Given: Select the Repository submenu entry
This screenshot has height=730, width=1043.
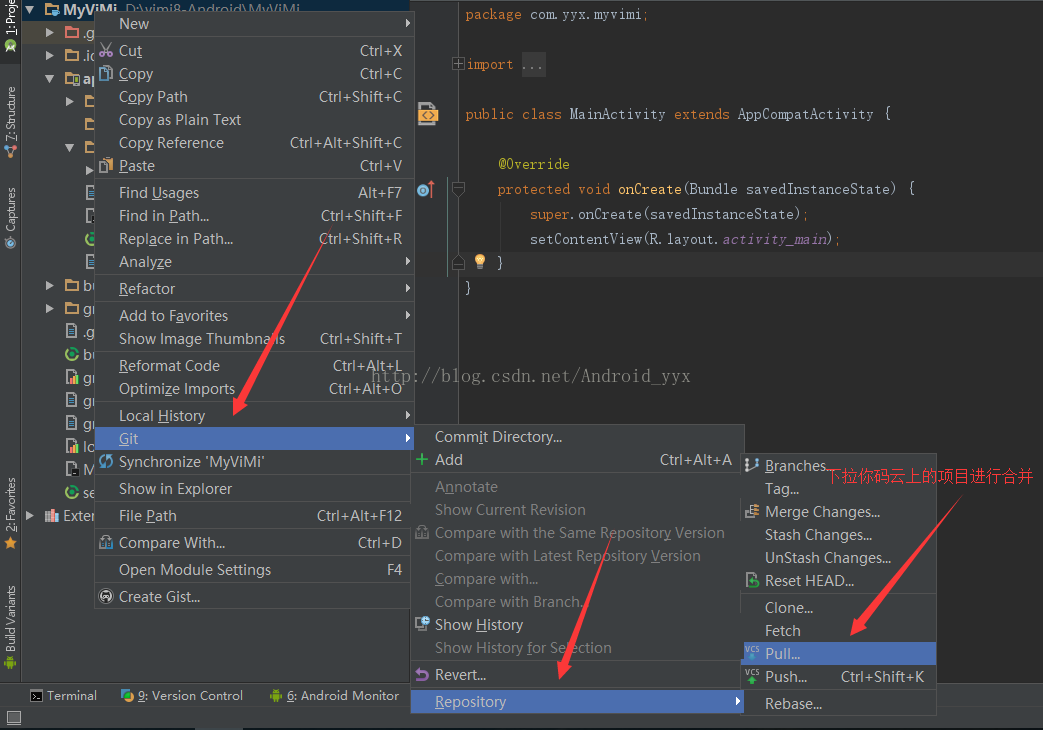Looking at the screenshot, I should [x=577, y=701].
